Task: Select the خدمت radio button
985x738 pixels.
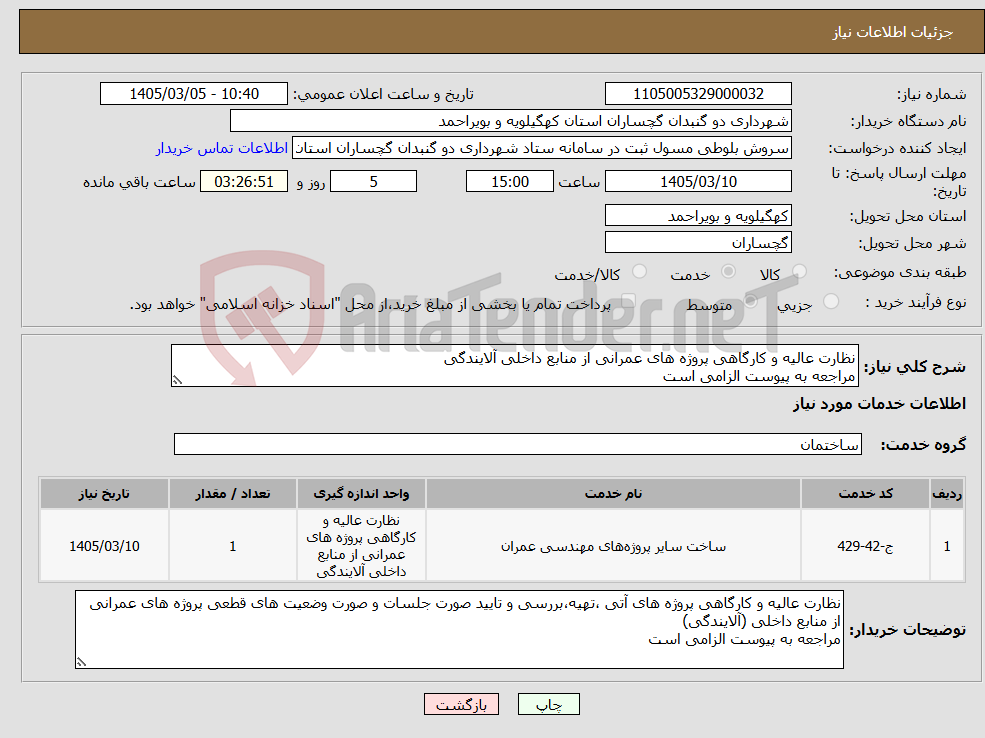Action: click(728, 271)
